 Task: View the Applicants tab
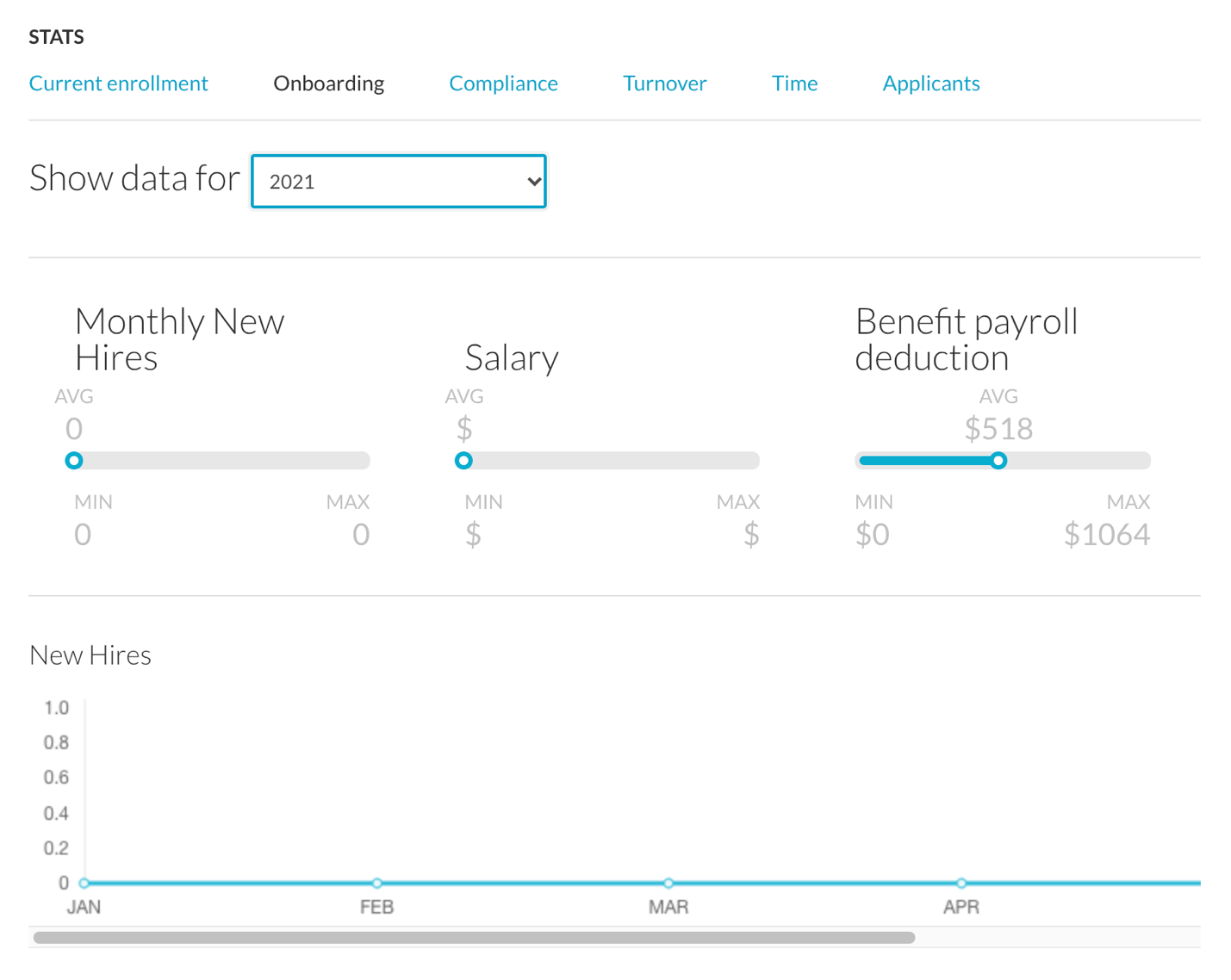click(930, 84)
